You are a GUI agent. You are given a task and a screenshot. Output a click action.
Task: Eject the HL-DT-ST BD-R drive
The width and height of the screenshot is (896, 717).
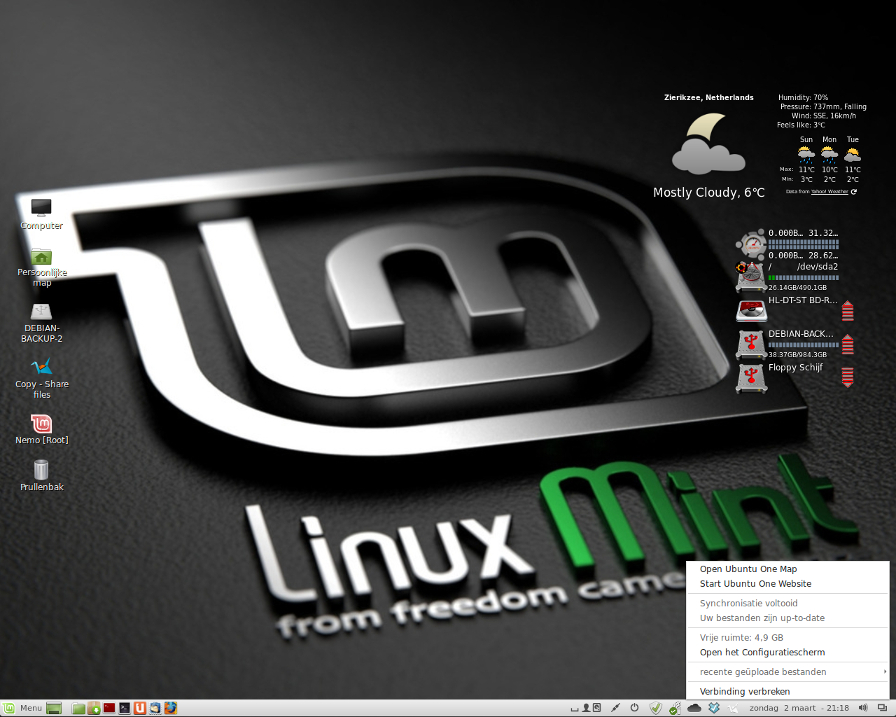(x=847, y=311)
